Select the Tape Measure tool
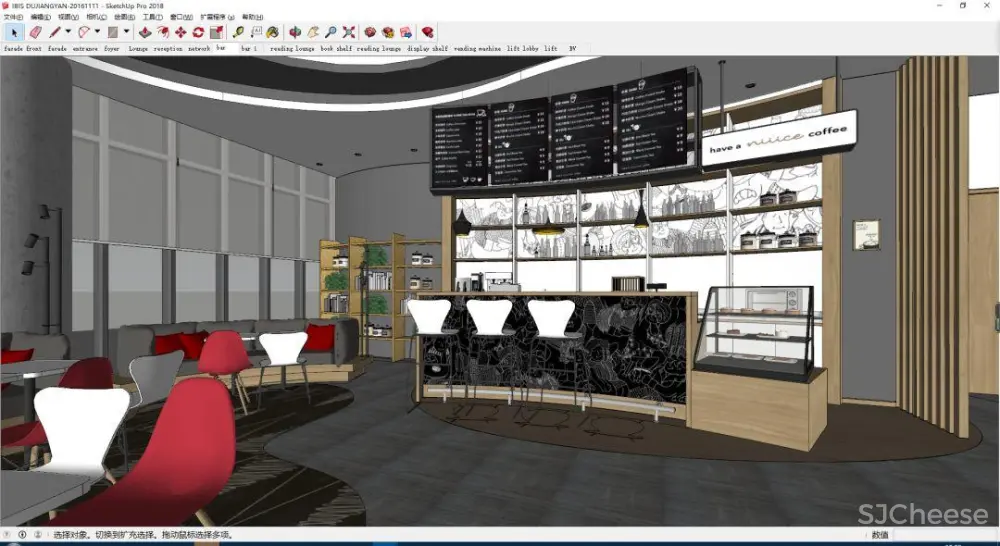 click(x=238, y=32)
